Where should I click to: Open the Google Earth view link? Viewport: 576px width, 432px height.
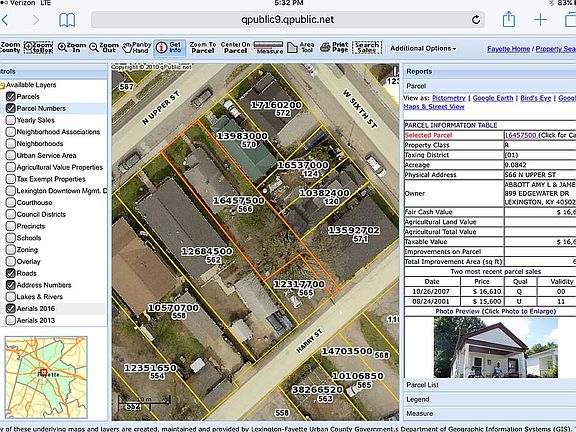(x=493, y=98)
